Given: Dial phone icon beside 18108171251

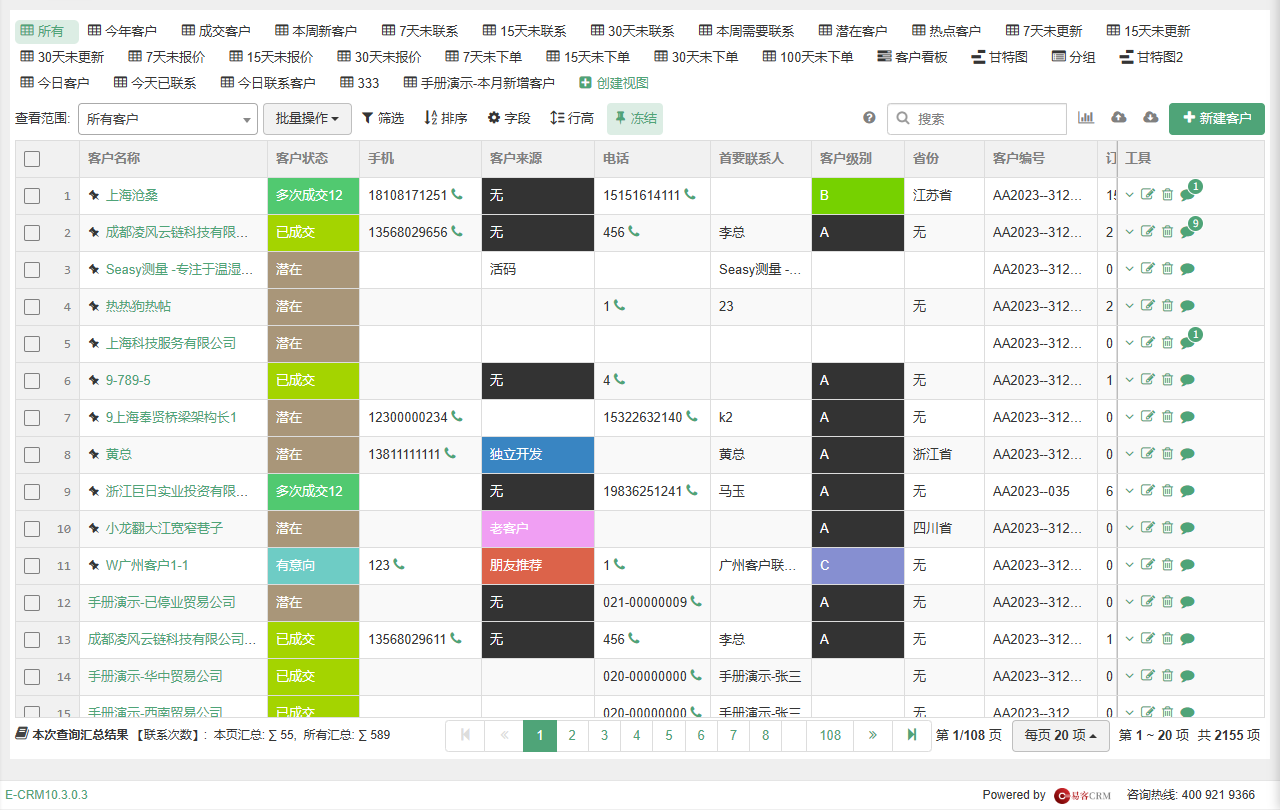Looking at the screenshot, I should click(457, 195).
